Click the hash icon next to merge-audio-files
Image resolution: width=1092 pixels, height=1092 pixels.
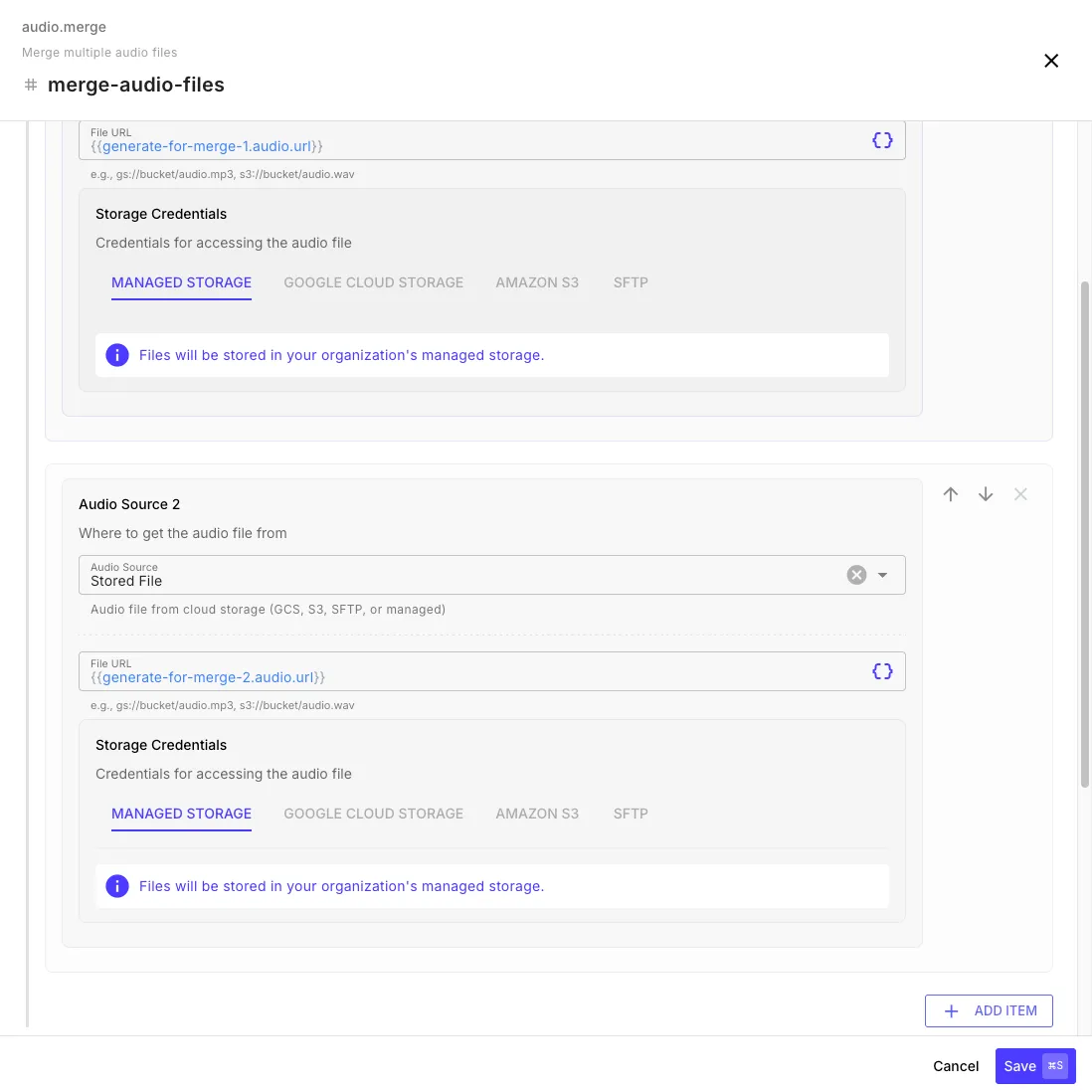[x=31, y=85]
